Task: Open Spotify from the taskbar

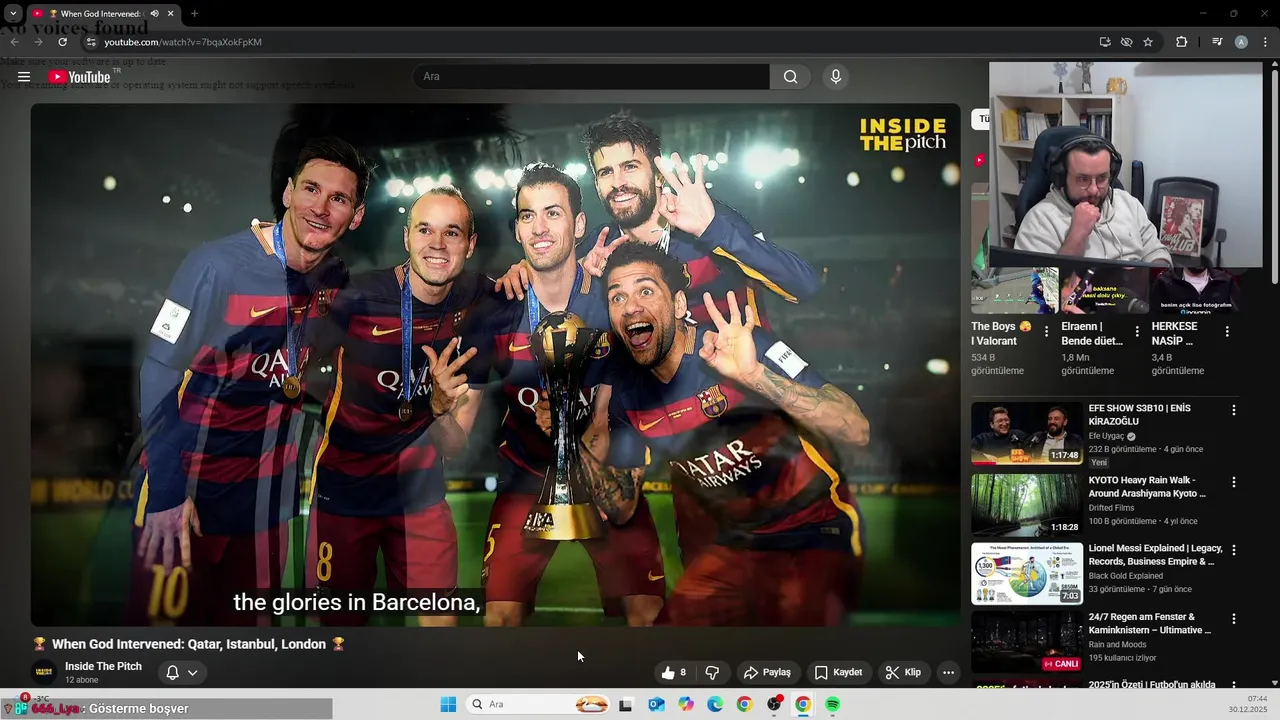Action: 832,704
